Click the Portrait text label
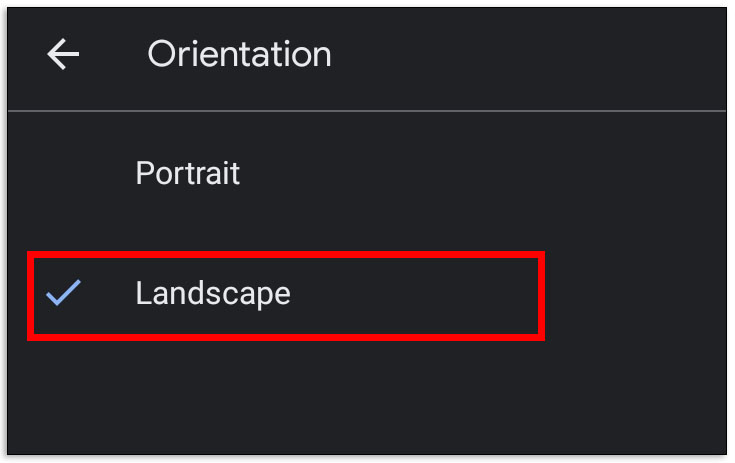This screenshot has width=735, height=463. (188, 173)
